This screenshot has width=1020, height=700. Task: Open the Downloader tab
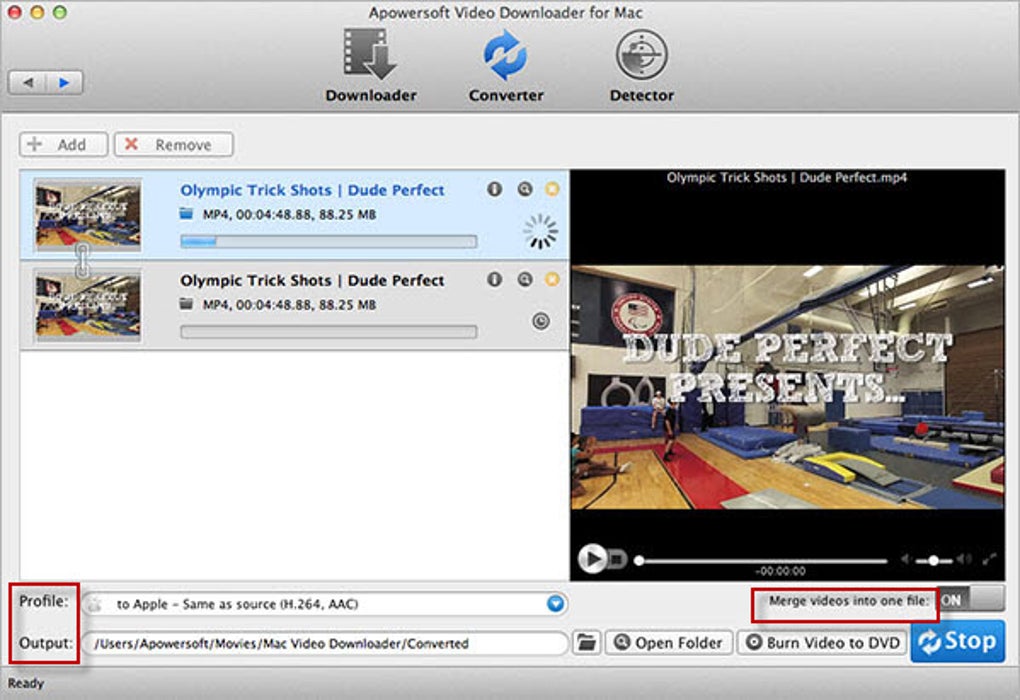tap(371, 65)
